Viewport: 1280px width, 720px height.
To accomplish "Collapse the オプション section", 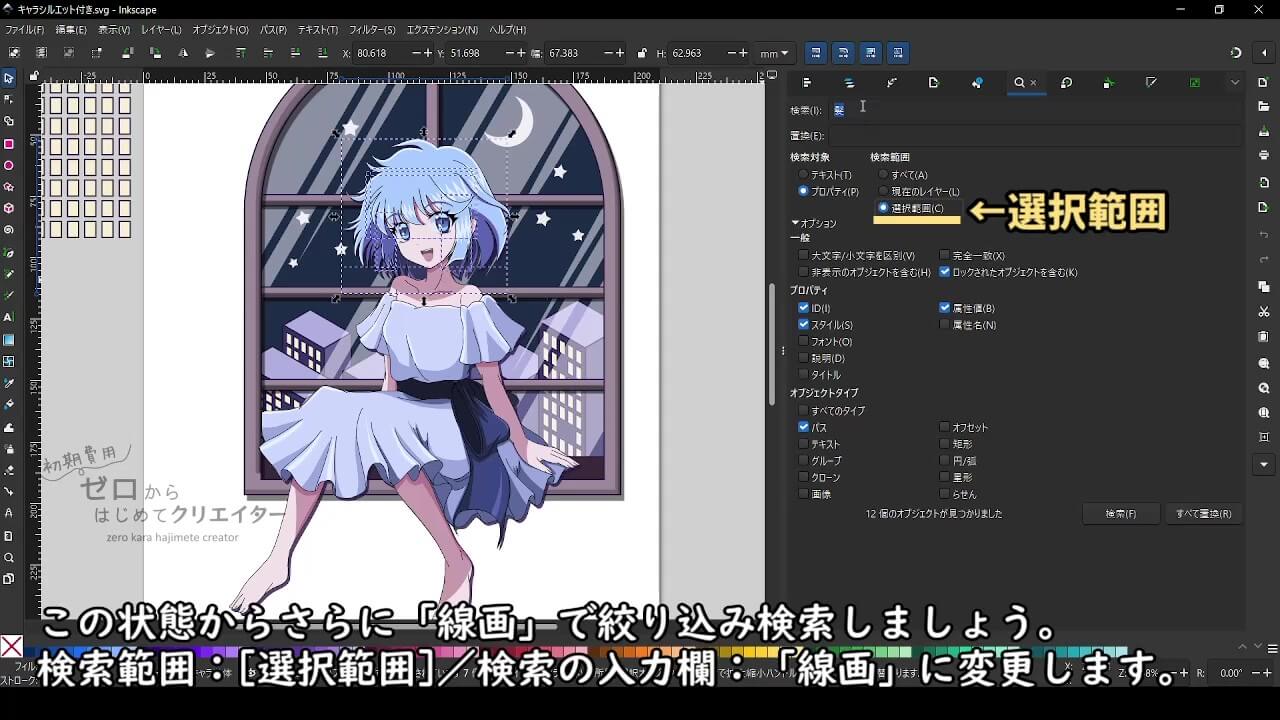I will coord(813,223).
